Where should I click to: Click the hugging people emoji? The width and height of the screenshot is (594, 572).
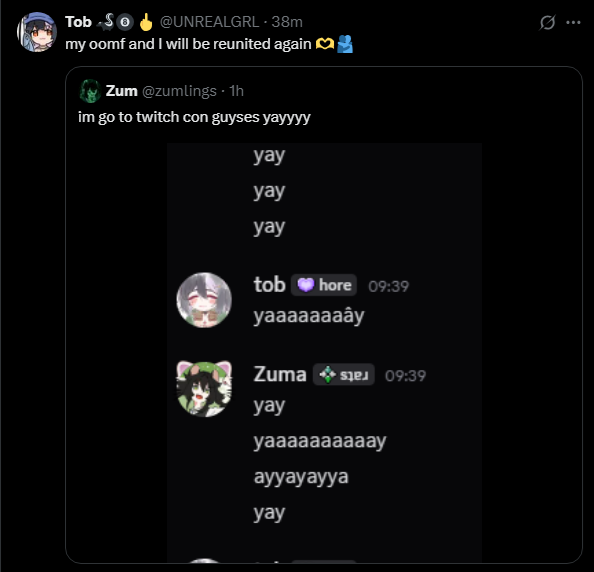pos(345,44)
